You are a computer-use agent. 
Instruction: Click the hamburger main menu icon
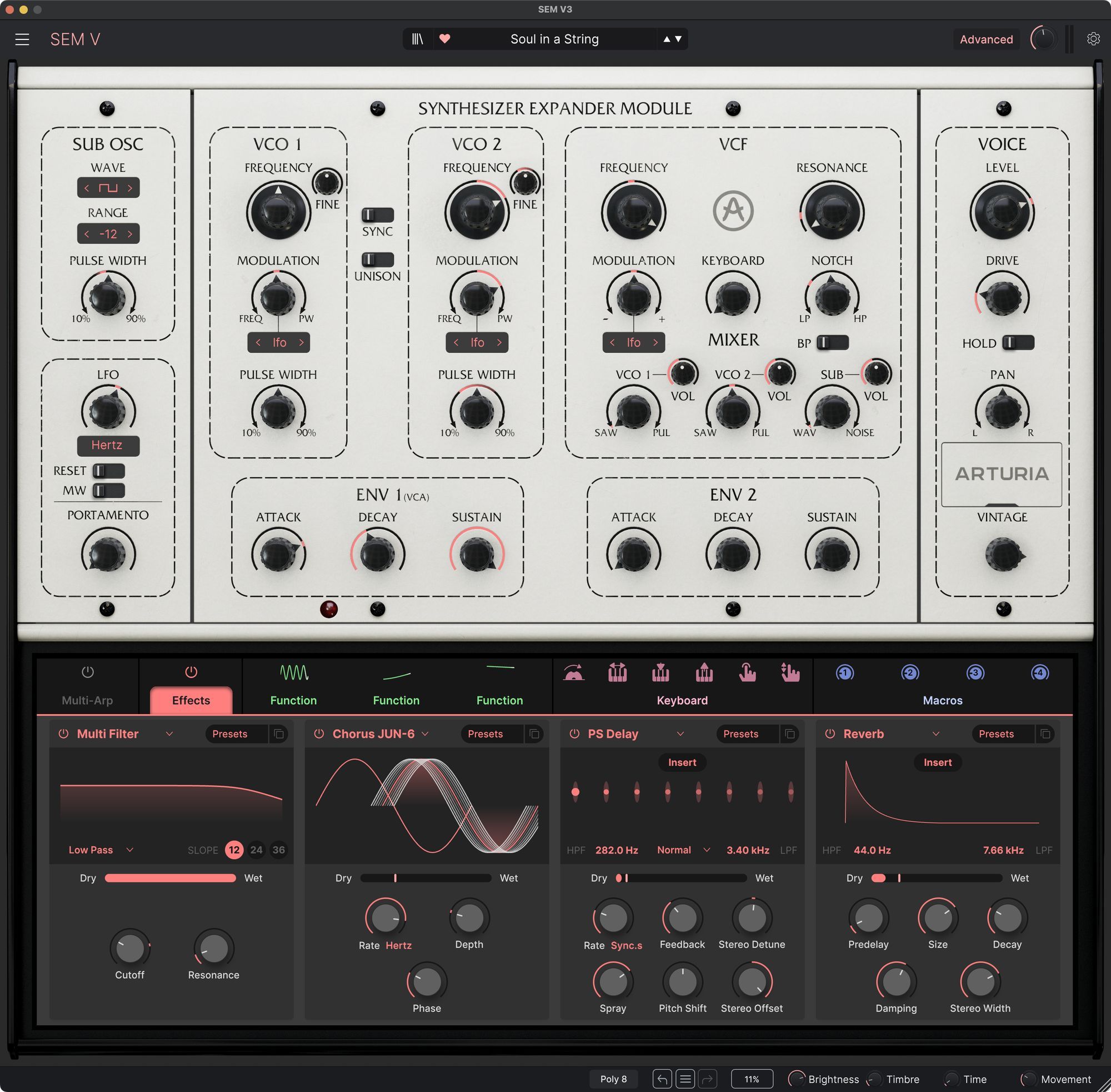click(x=22, y=39)
